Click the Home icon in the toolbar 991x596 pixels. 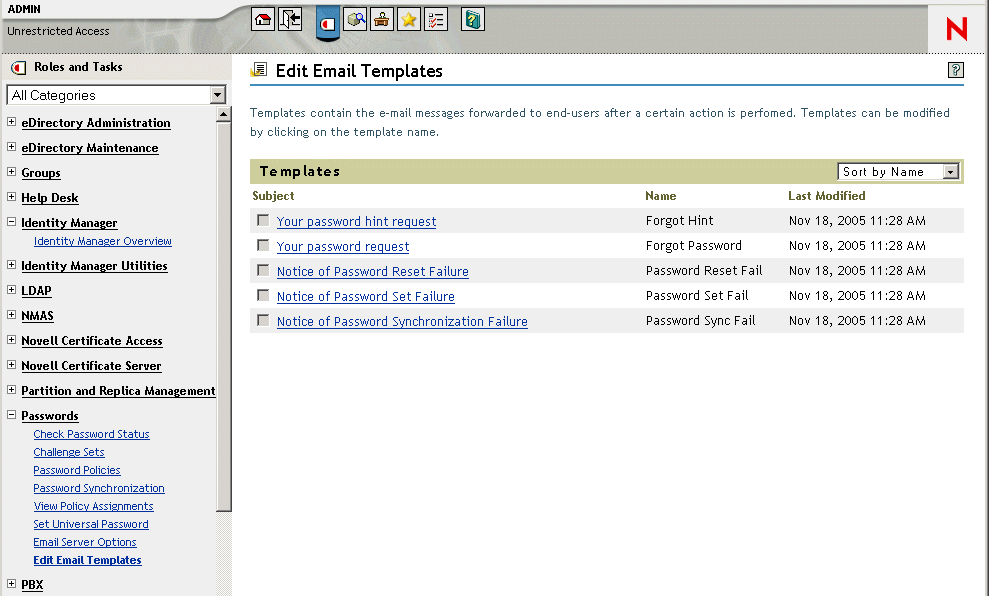pos(262,19)
